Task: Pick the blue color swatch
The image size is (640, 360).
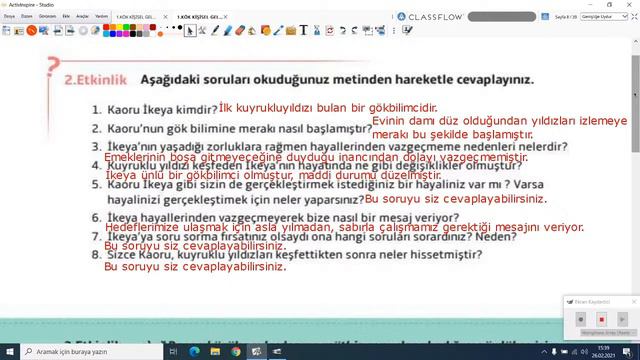Action: point(113,34)
